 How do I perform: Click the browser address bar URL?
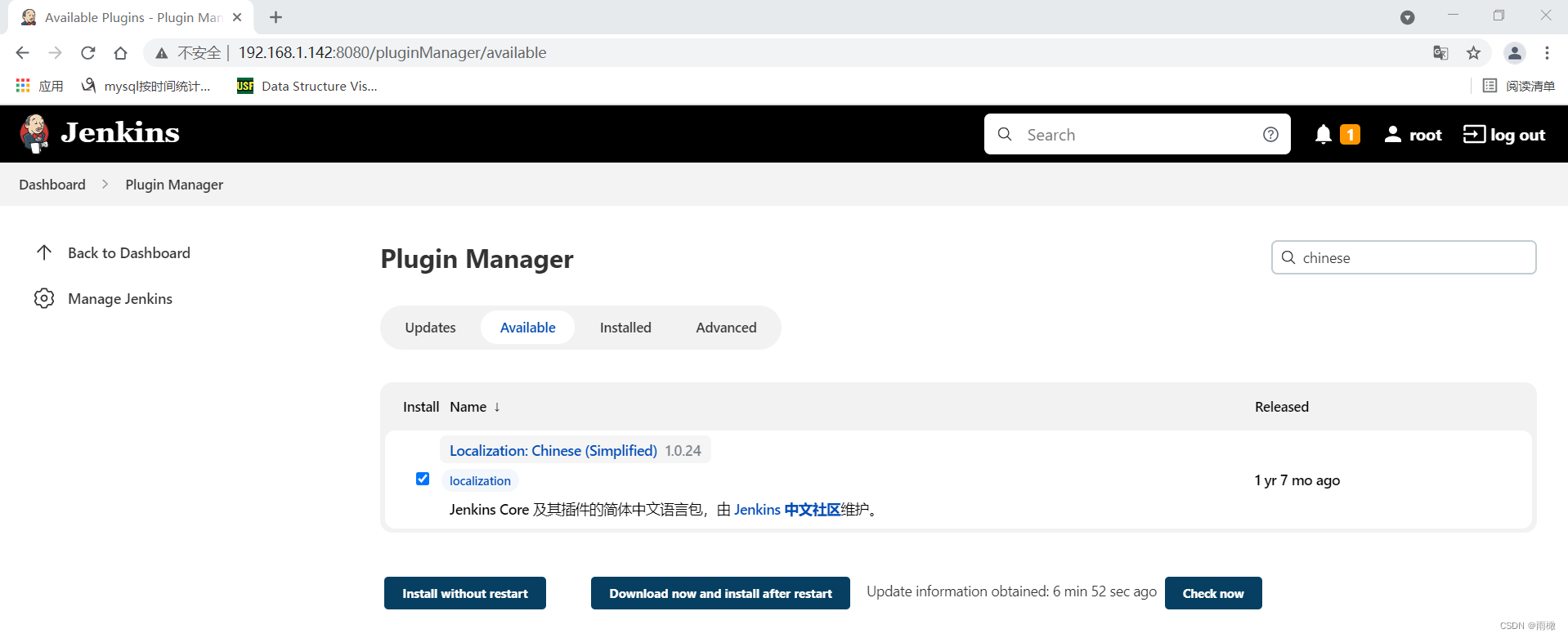(x=392, y=52)
